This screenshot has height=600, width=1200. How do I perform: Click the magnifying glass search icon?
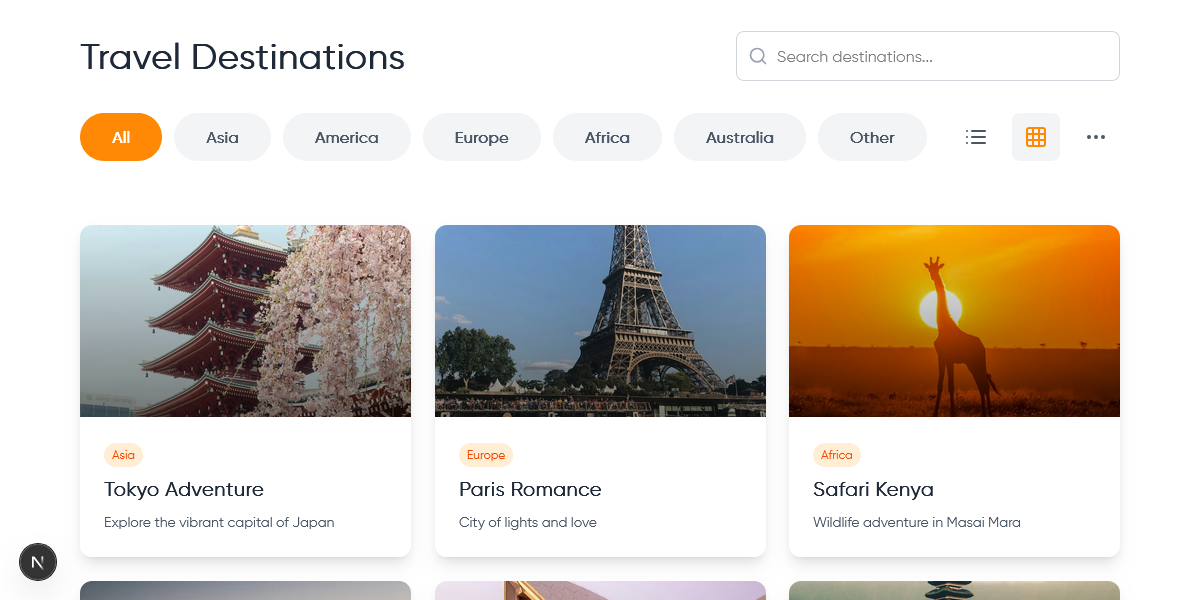(x=758, y=56)
